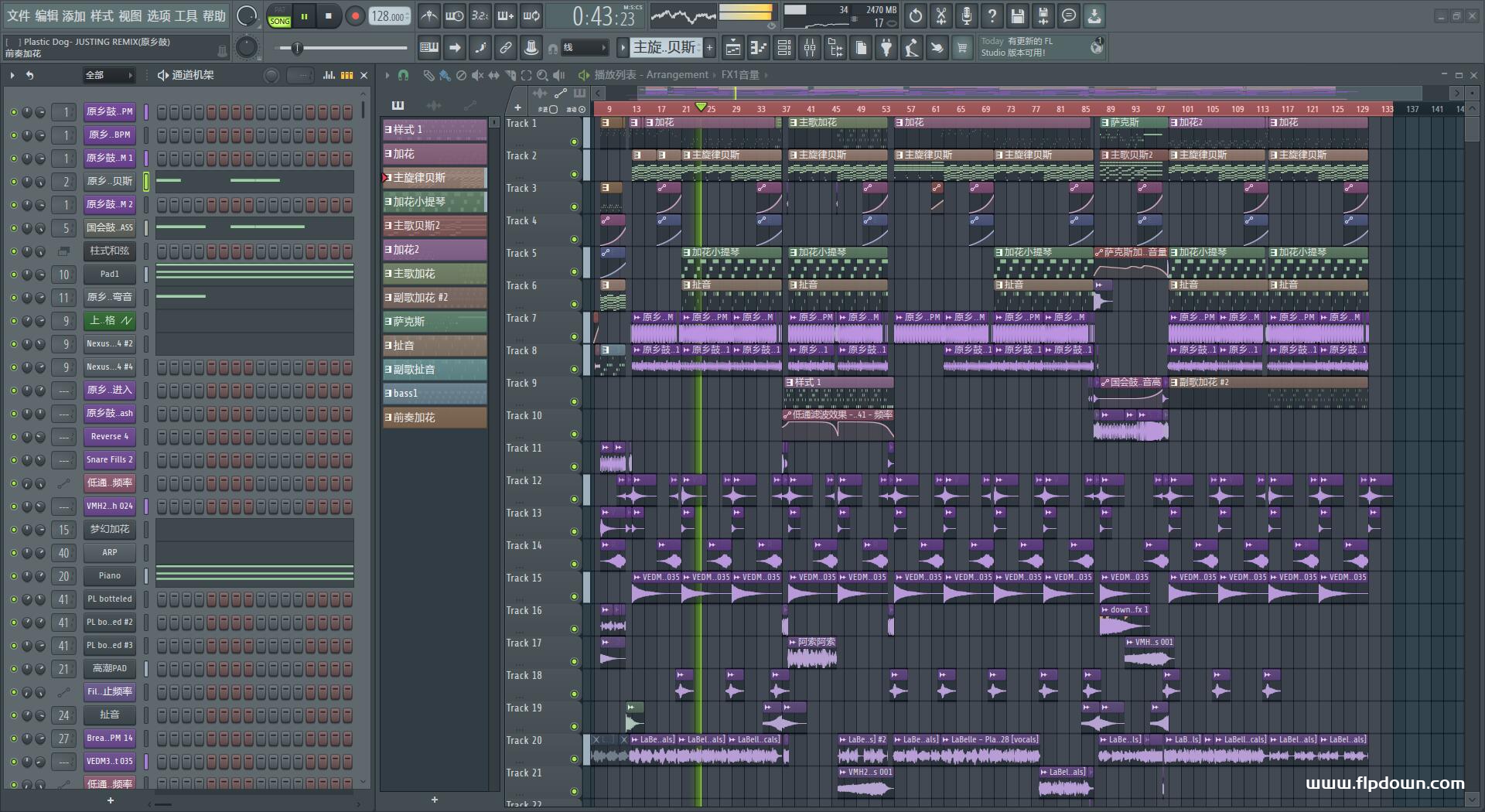The height and width of the screenshot is (812, 1485).
Task: Open the playlist view icon
Action: (733, 48)
